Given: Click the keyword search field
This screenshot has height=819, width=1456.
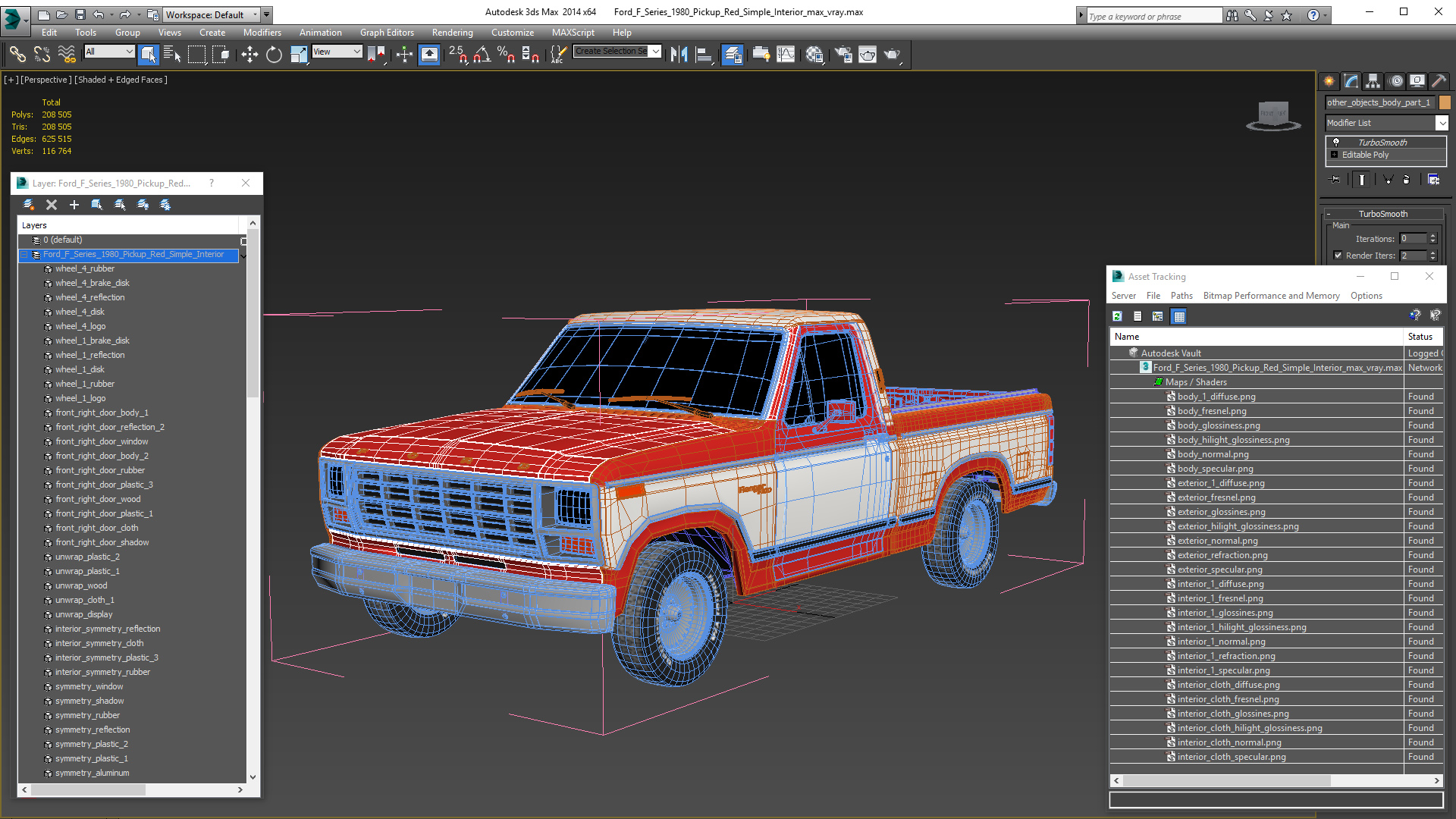Looking at the screenshot, I should pyautogui.click(x=1154, y=16).
